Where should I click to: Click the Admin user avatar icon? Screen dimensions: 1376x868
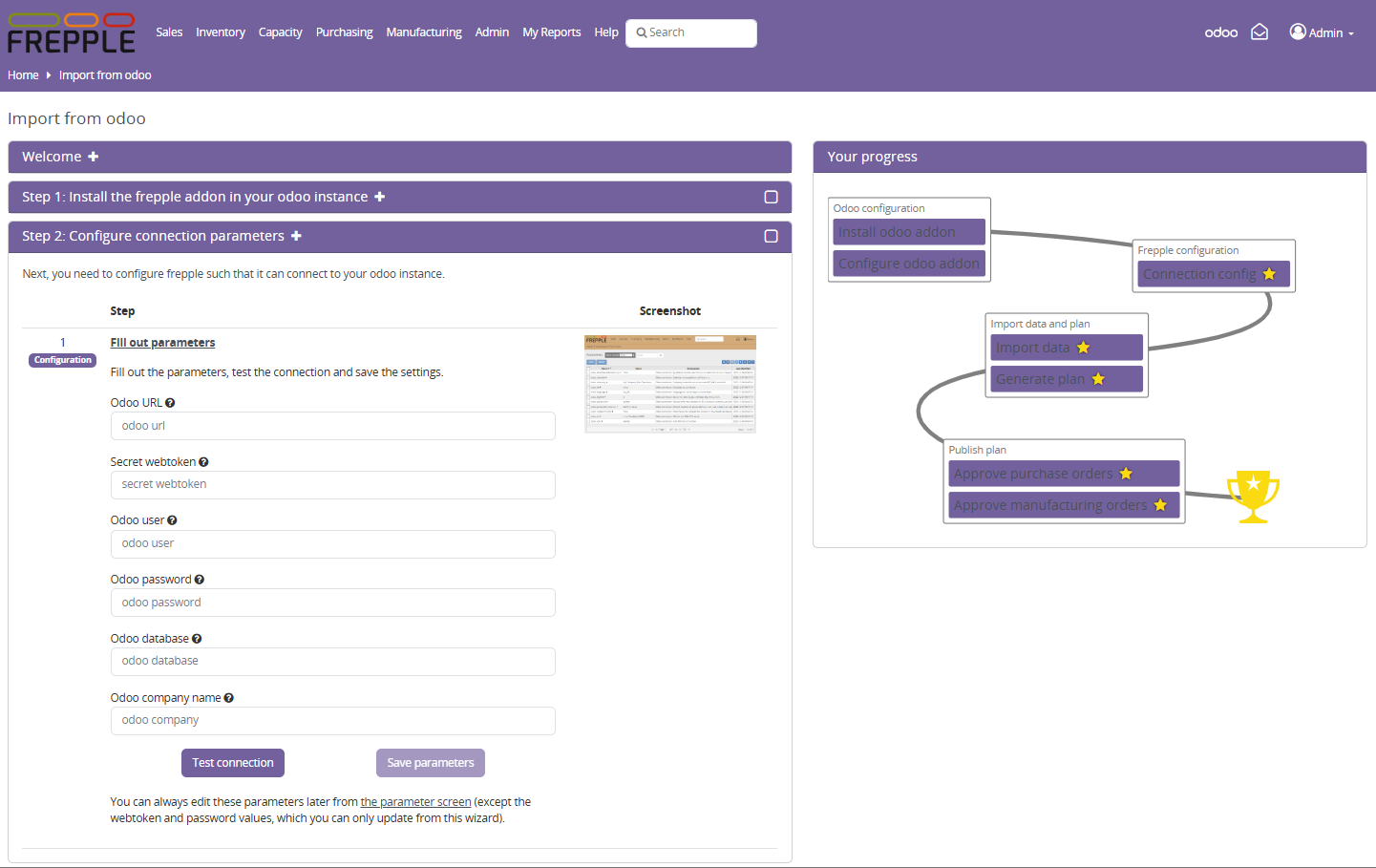tap(1298, 32)
